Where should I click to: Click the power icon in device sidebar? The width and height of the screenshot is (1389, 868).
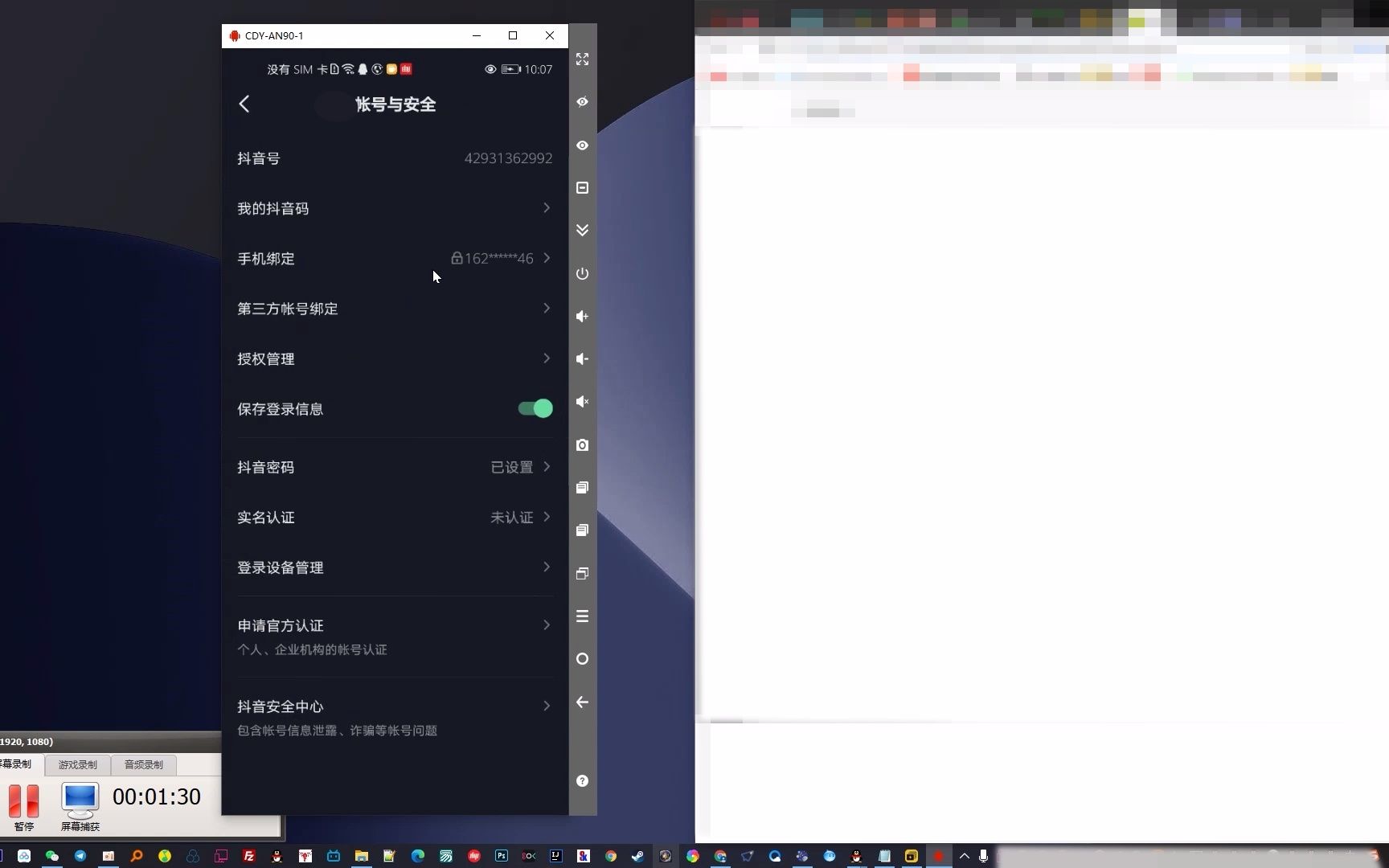583,274
